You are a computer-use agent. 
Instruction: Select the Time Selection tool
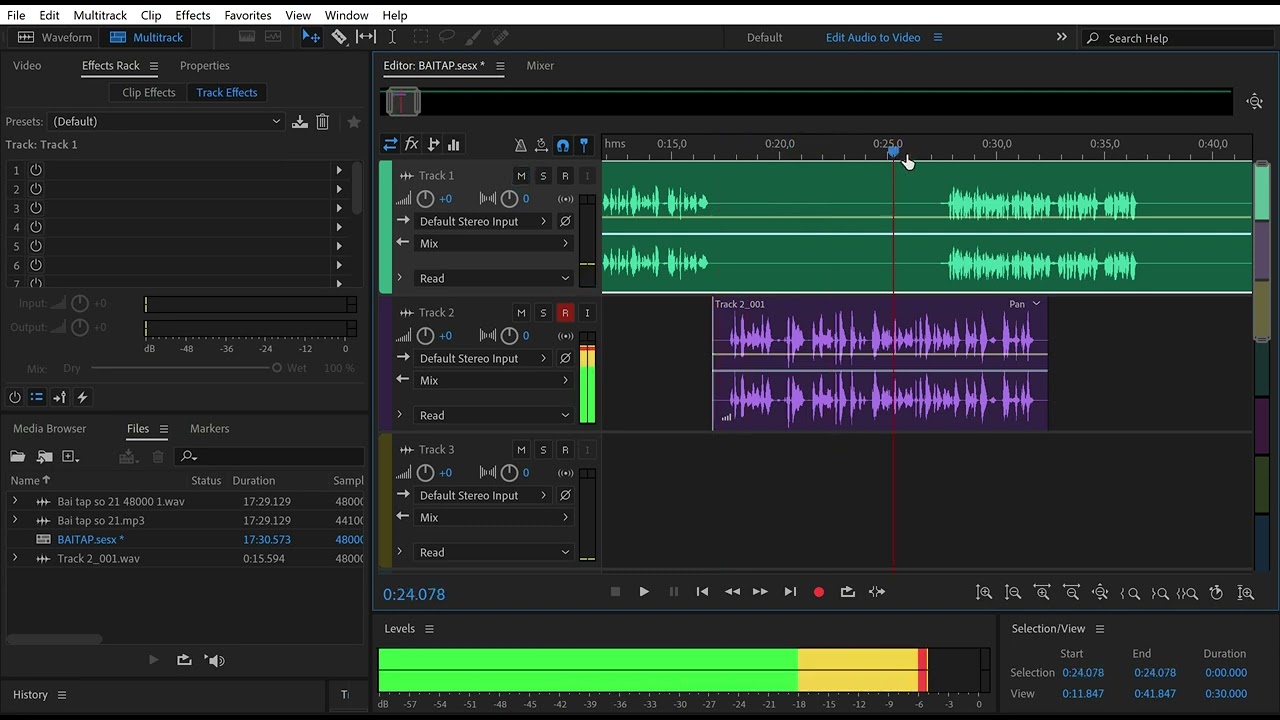392,37
